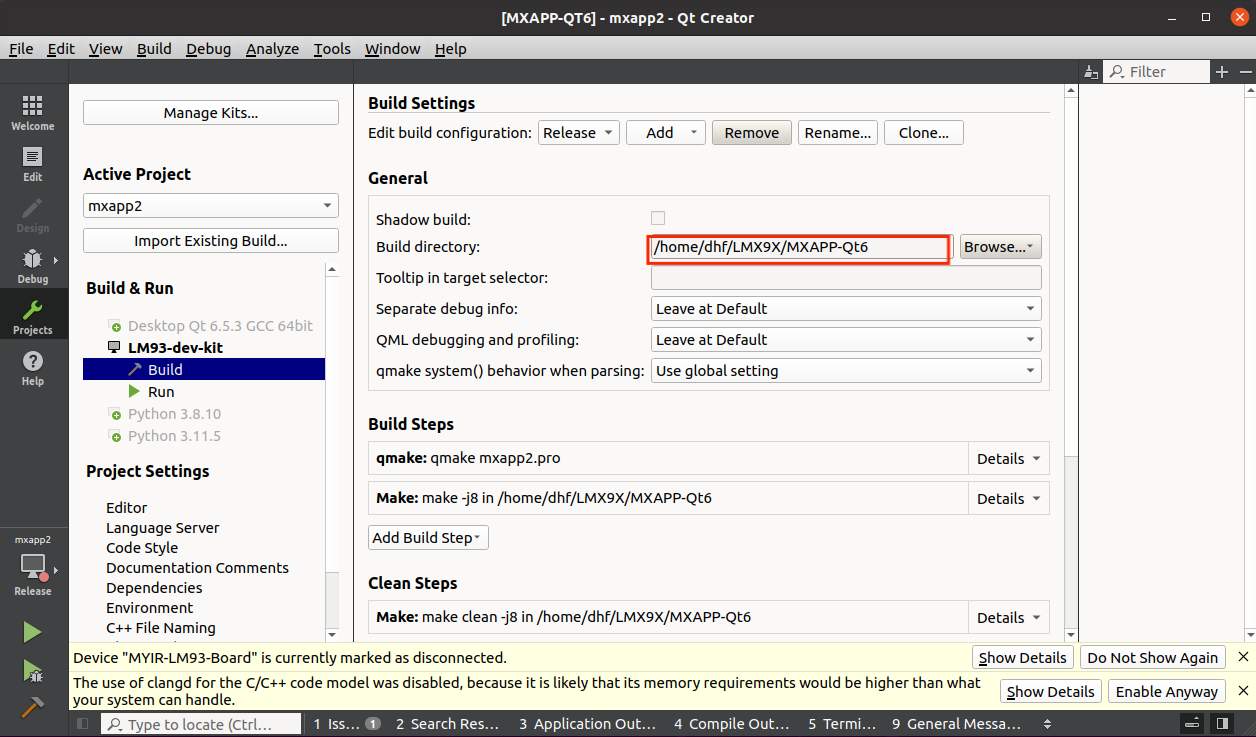Open Debug mode in sidebar
The height and width of the screenshot is (737, 1256).
point(32,266)
